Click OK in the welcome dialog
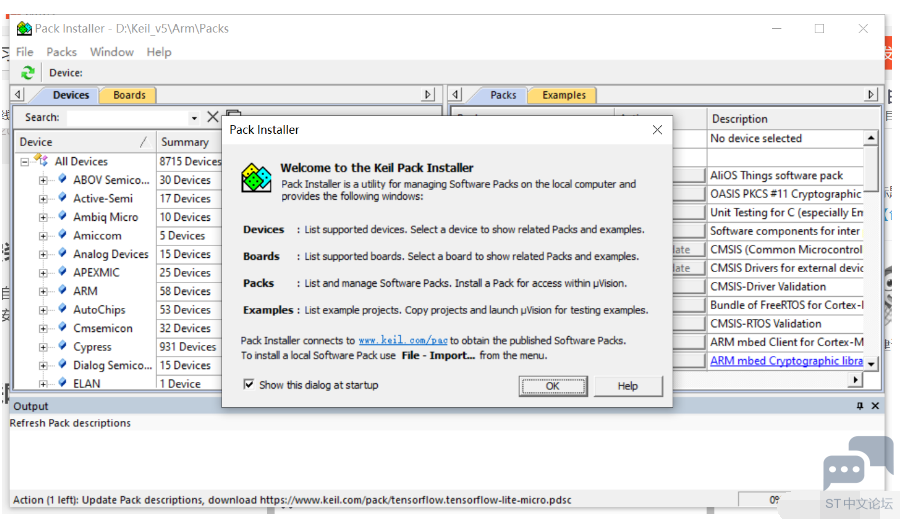This screenshot has width=902, height=519. pyautogui.click(x=553, y=386)
